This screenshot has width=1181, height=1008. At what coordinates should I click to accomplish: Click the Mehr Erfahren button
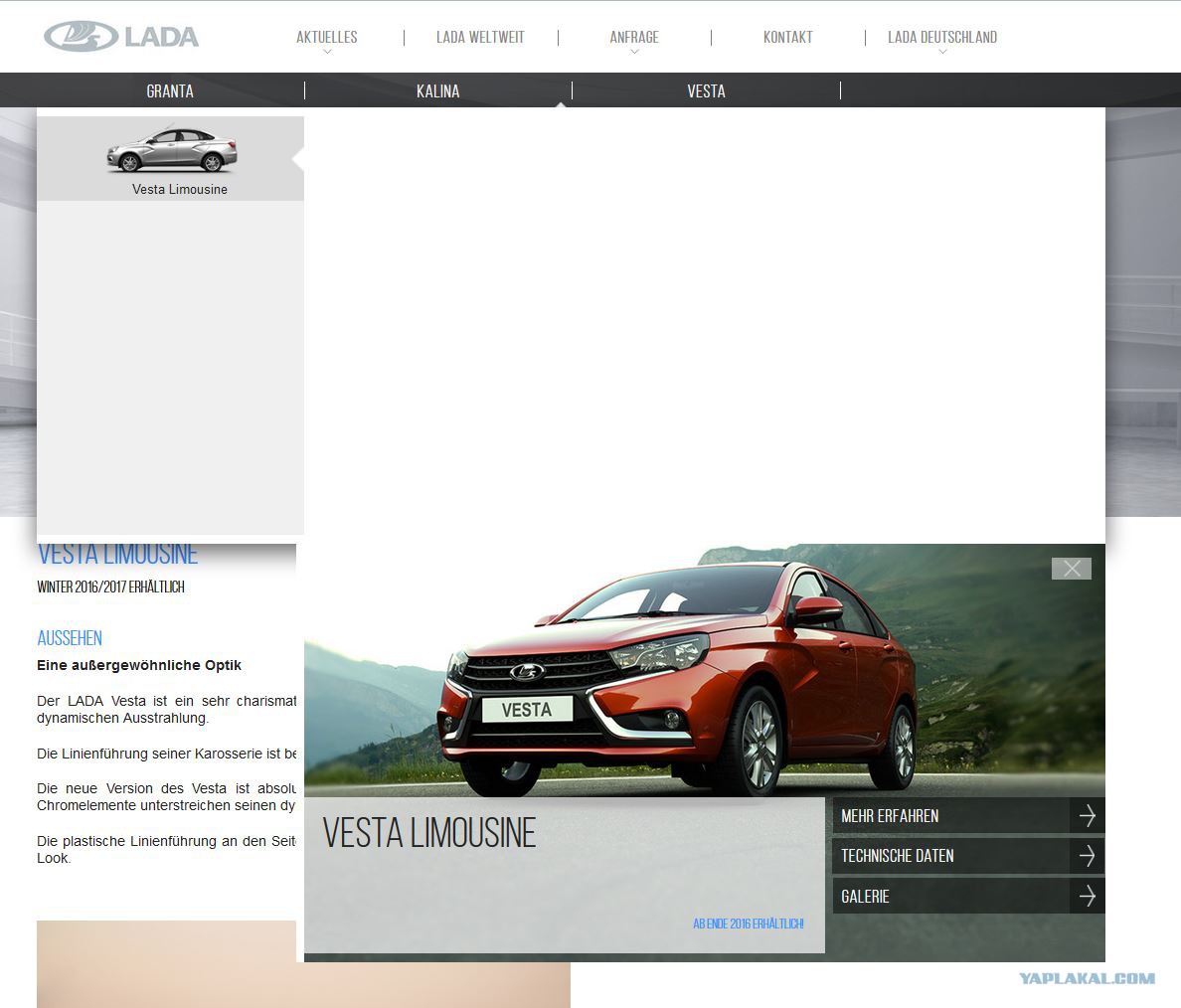pos(968,816)
